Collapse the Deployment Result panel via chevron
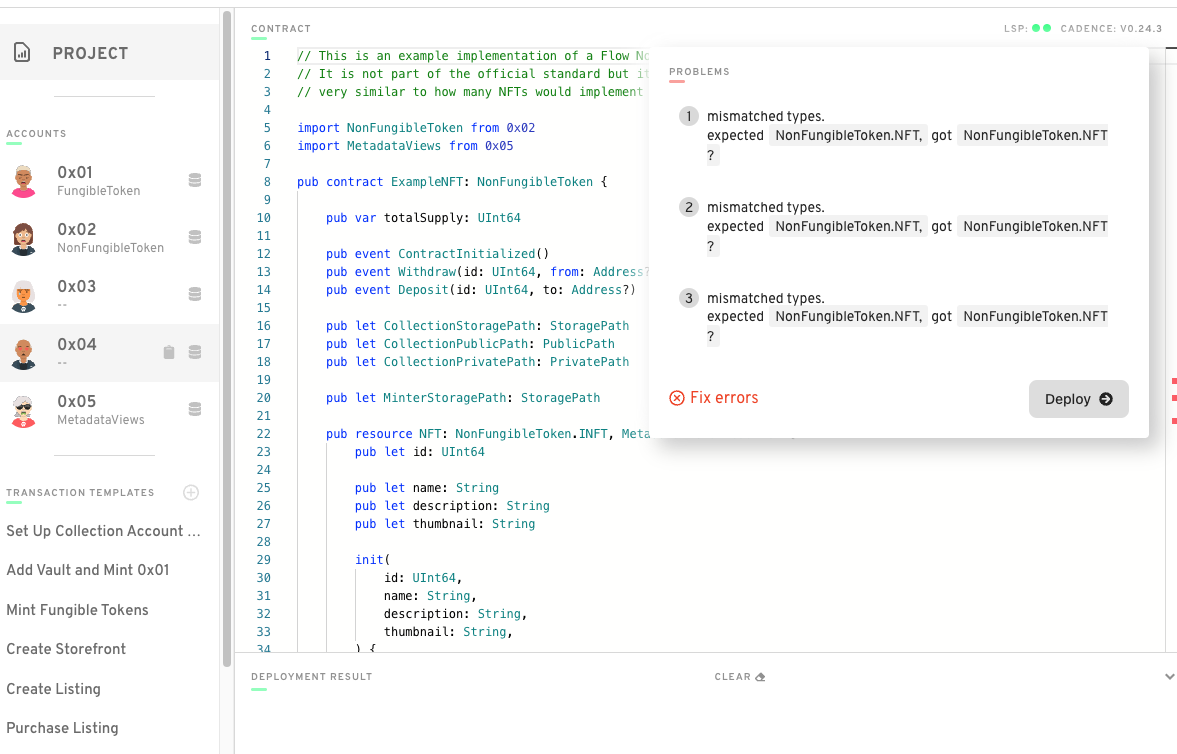This screenshot has width=1177, height=754. coord(1169,676)
